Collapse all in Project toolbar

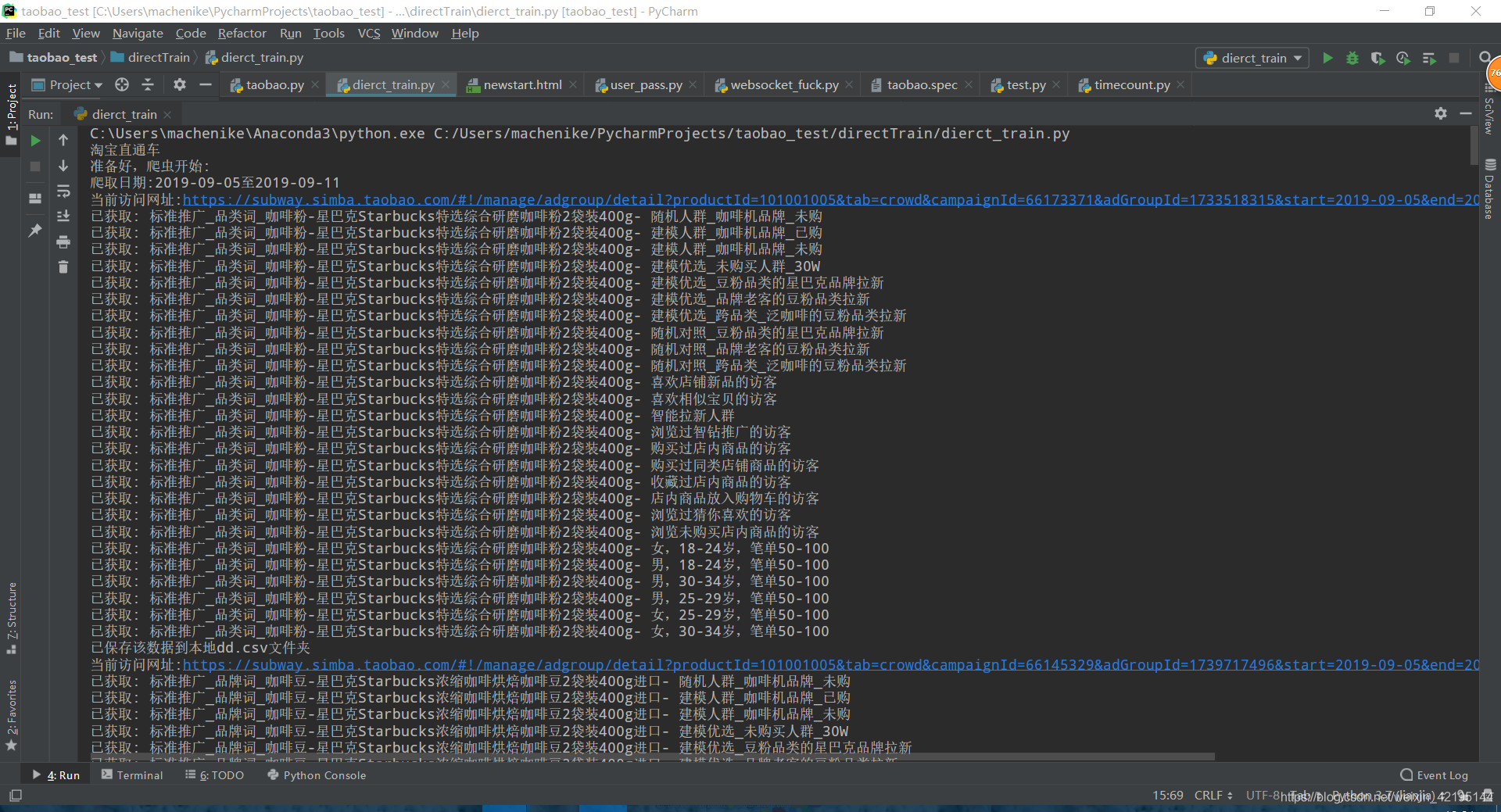click(x=148, y=84)
